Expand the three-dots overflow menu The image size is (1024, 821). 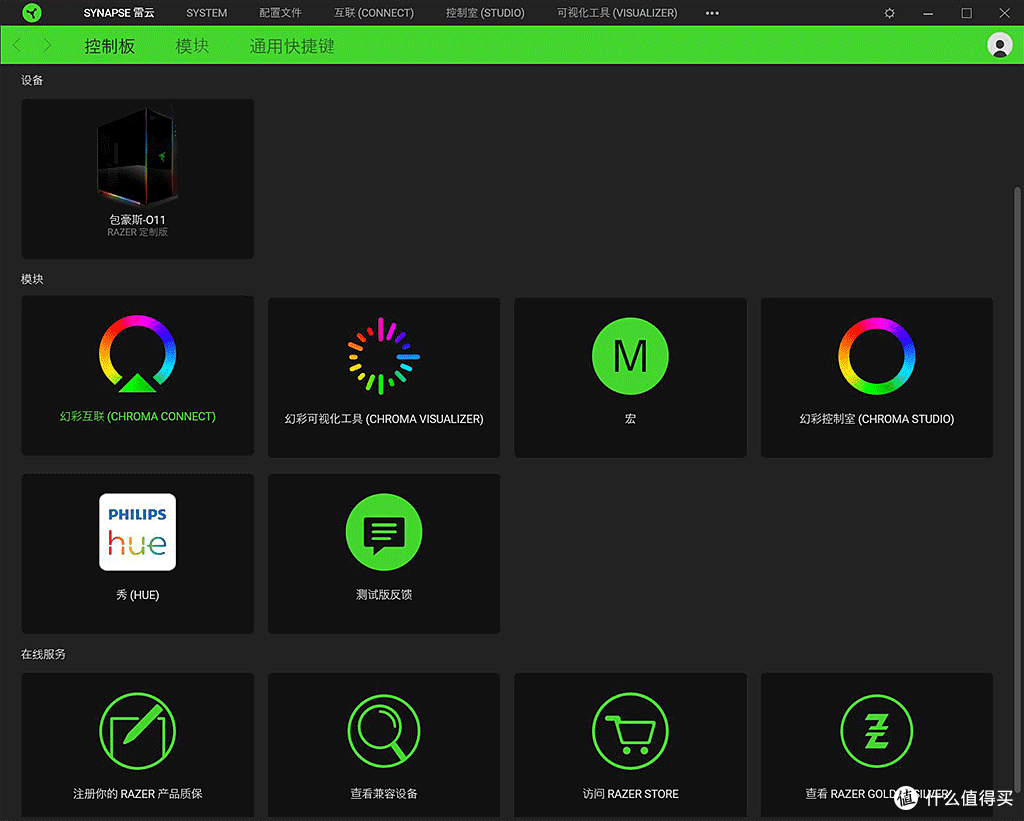712,13
